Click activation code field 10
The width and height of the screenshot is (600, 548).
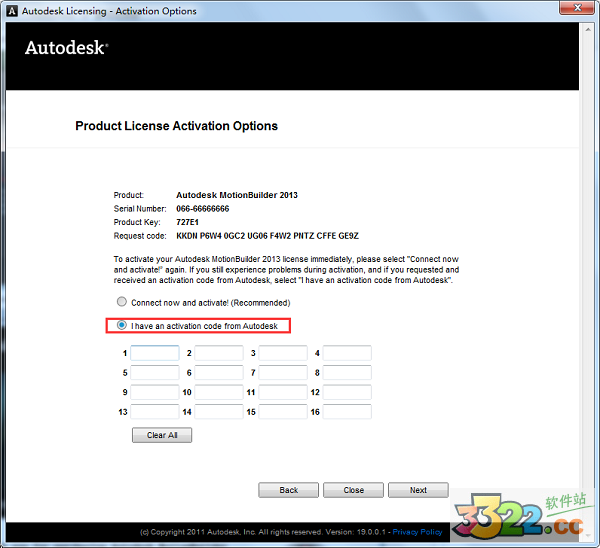[219, 392]
